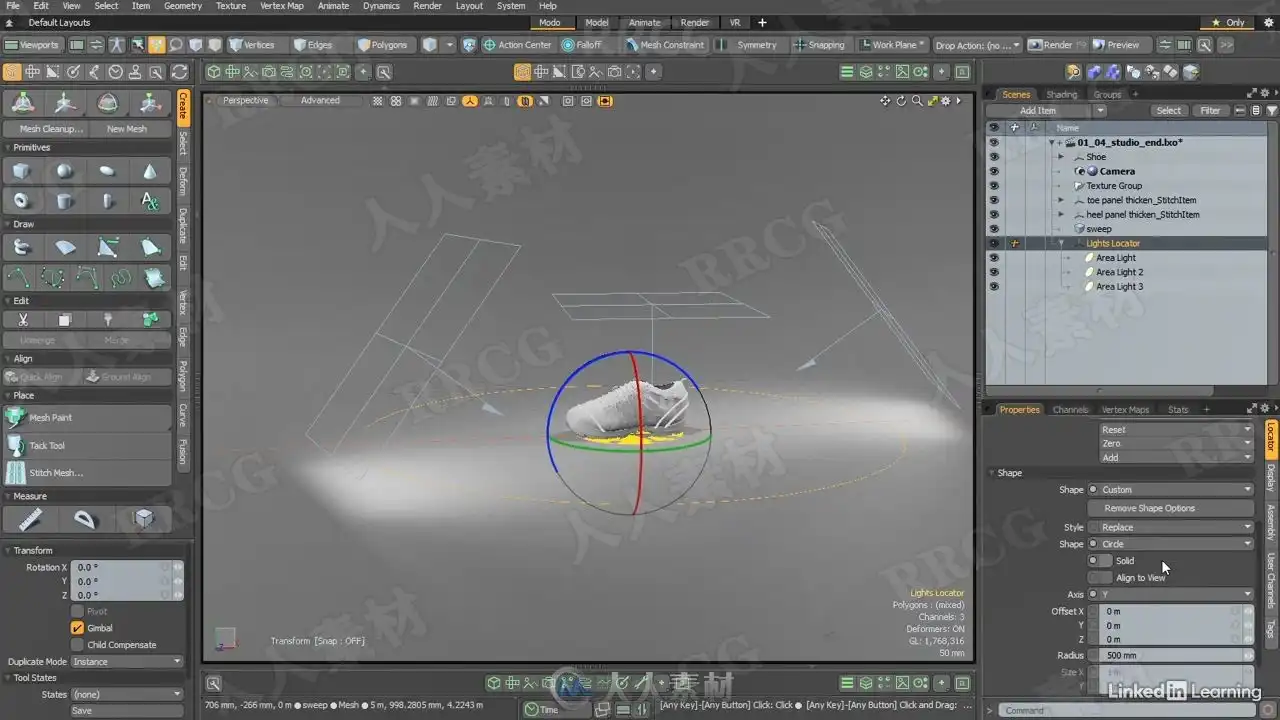Select the protractor measure tool
1280x720 pixels.
pyautogui.click(x=87, y=519)
